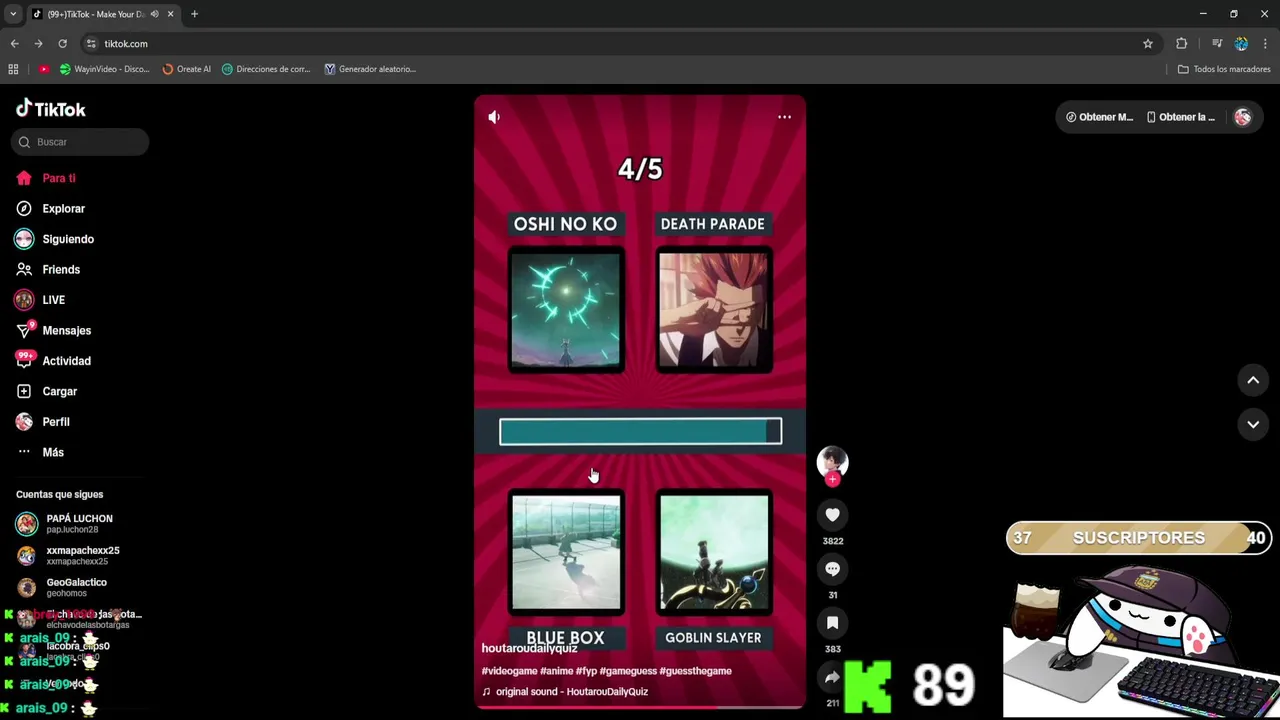Click the #guessthegame hashtag
Image resolution: width=1280 pixels, height=720 pixels.
point(695,671)
